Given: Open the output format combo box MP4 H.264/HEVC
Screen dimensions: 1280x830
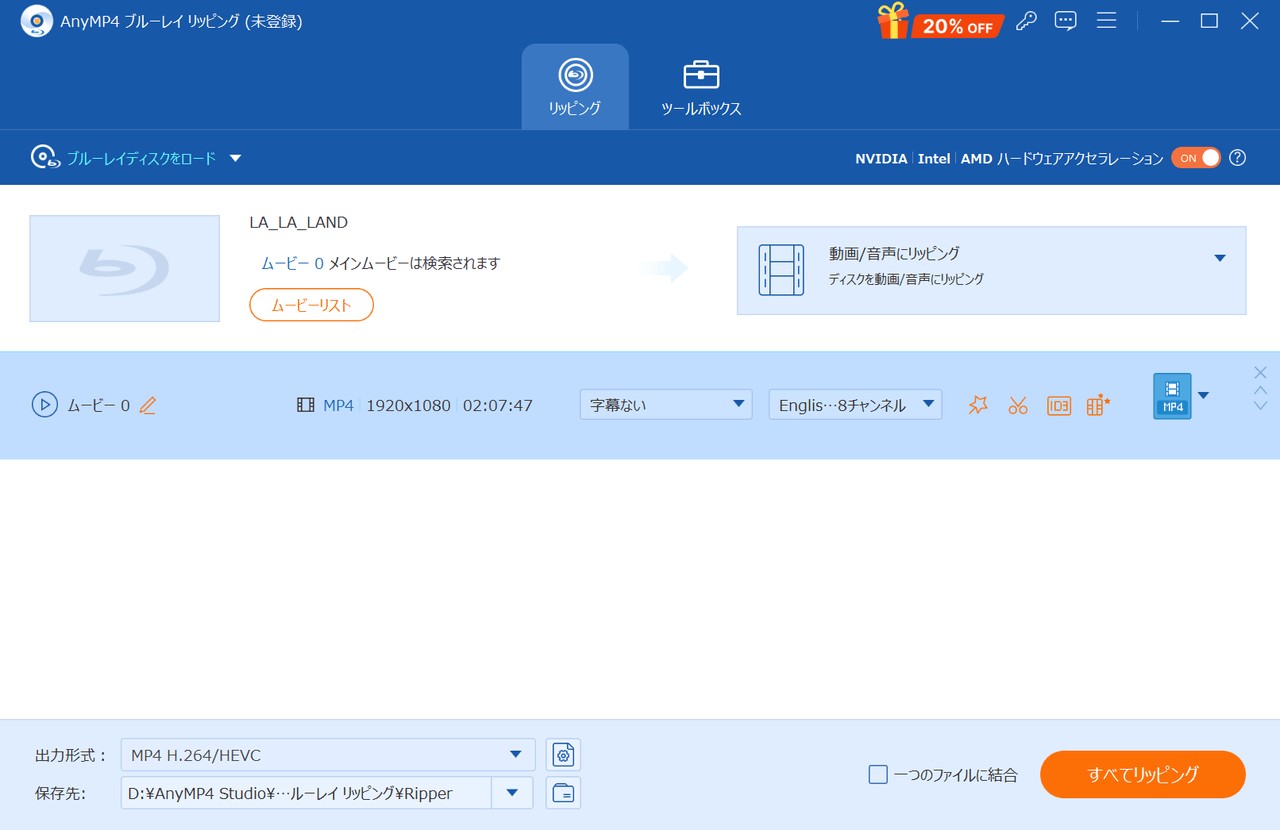Looking at the screenshot, I should click(328, 755).
